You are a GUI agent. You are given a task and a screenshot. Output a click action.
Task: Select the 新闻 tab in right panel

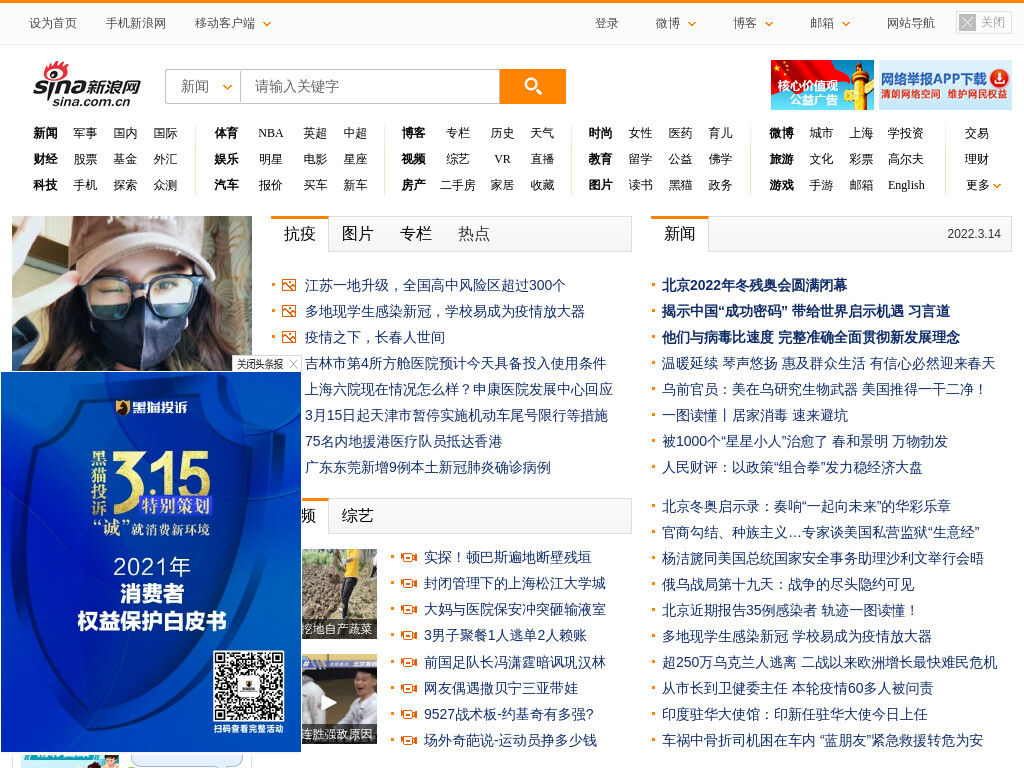(x=679, y=234)
